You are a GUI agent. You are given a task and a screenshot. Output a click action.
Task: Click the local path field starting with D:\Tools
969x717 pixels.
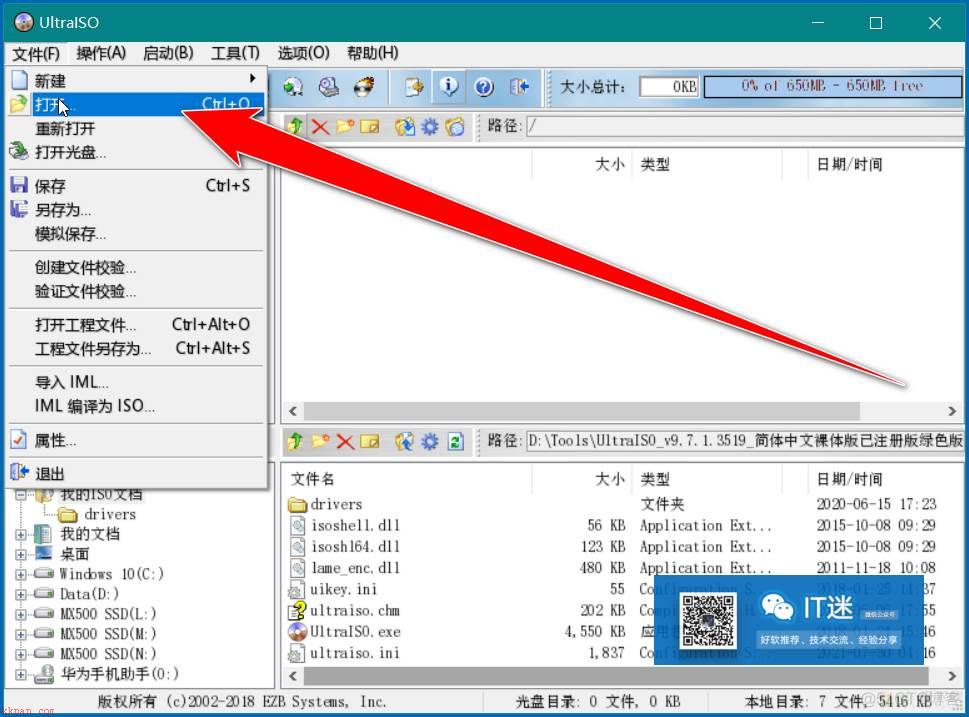pos(744,441)
